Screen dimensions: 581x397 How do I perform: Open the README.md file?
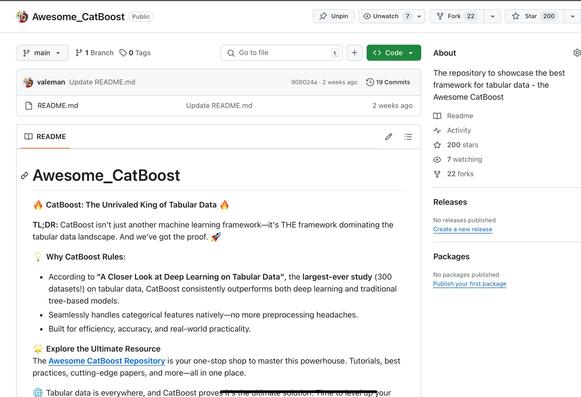57,106
